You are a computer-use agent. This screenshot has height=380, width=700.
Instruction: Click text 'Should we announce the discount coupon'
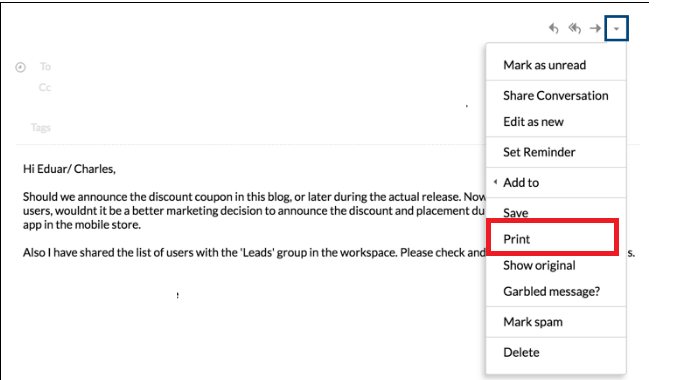pyautogui.click(x=128, y=197)
